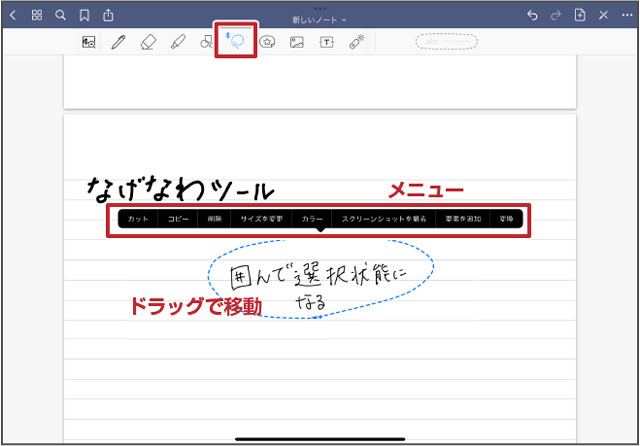Viewport: 640px width, 446px height.
Task: Select the Lasso tool in the toolbar
Action: click(x=237, y=42)
